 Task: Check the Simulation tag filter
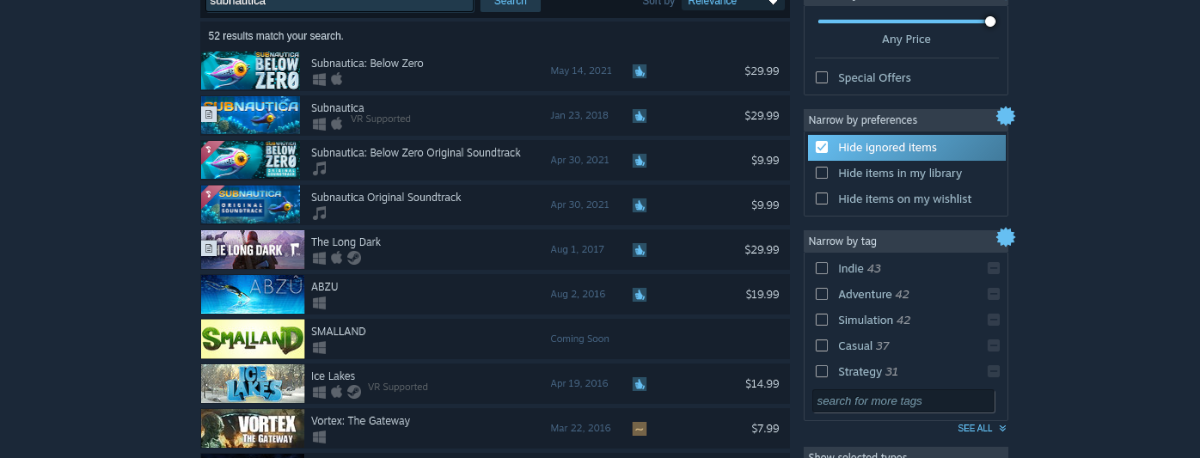pyautogui.click(x=822, y=320)
